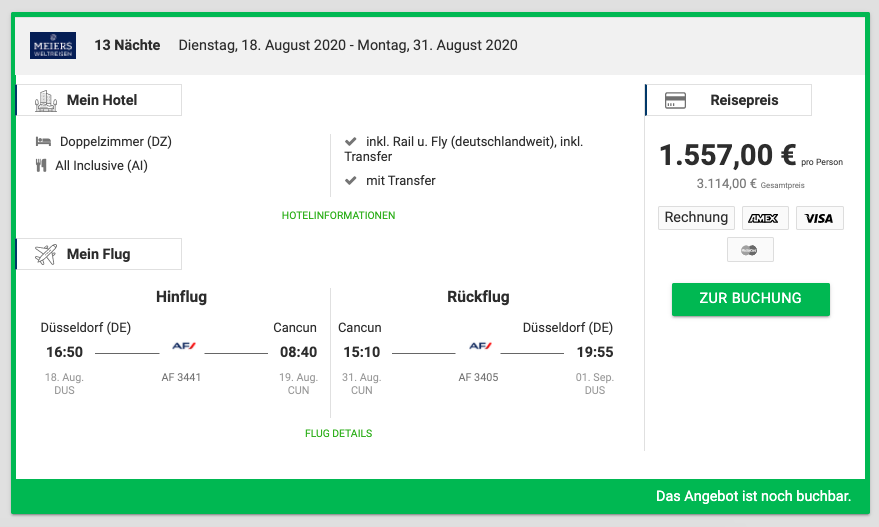This screenshot has width=879, height=527.
Task: Click the bed icon next to Doppelzimmer
Action: pyautogui.click(x=43, y=142)
